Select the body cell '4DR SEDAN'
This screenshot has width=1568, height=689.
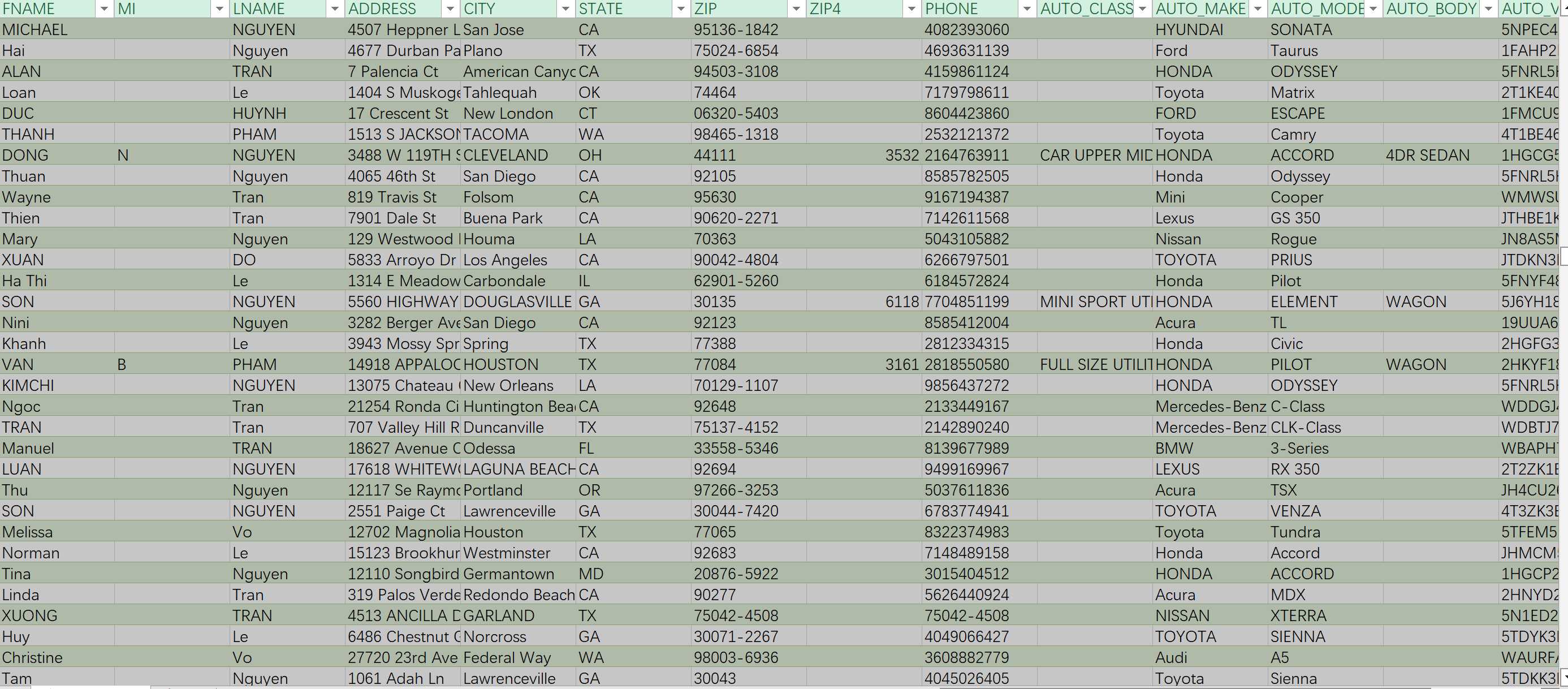click(1441, 155)
